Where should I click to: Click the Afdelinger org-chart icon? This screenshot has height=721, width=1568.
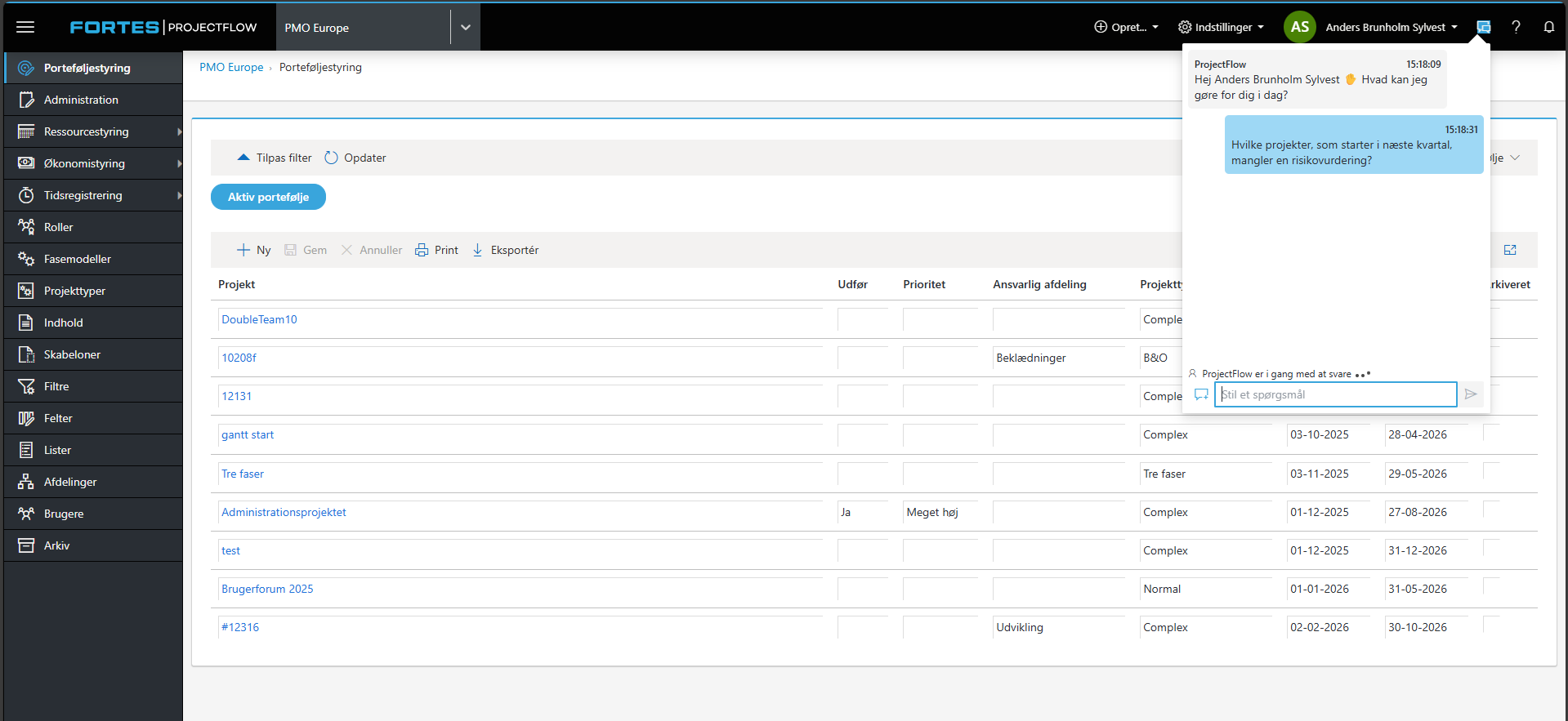tap(26, 482)
